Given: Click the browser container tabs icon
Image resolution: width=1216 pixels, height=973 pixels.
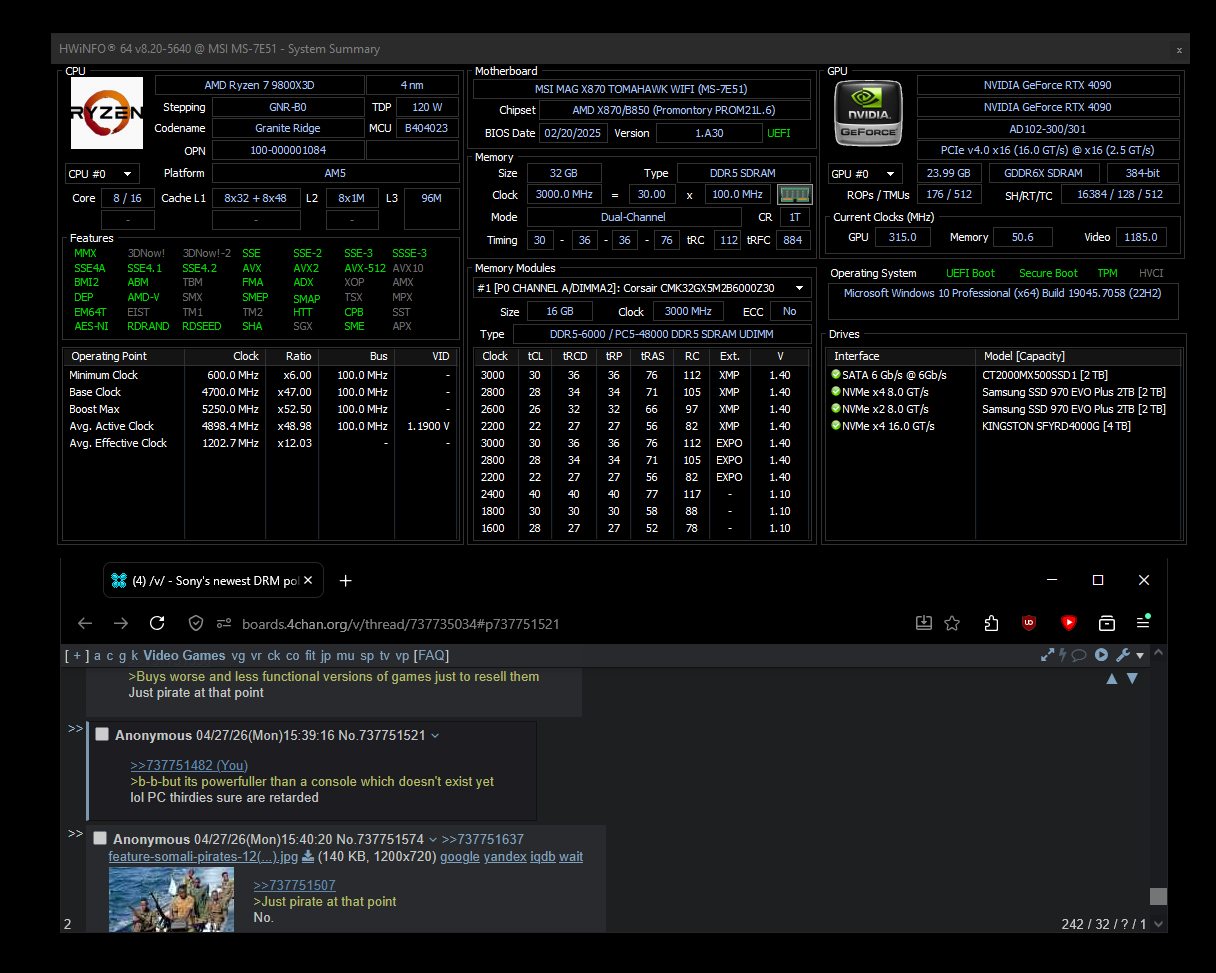Looking at the screenshot, I should [x=1107, y=623].
